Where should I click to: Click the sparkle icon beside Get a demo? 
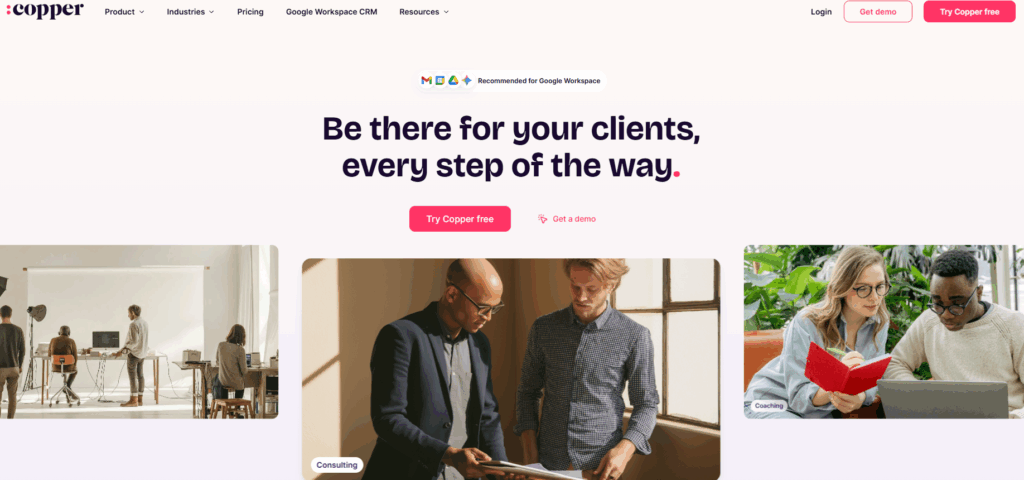543,219
